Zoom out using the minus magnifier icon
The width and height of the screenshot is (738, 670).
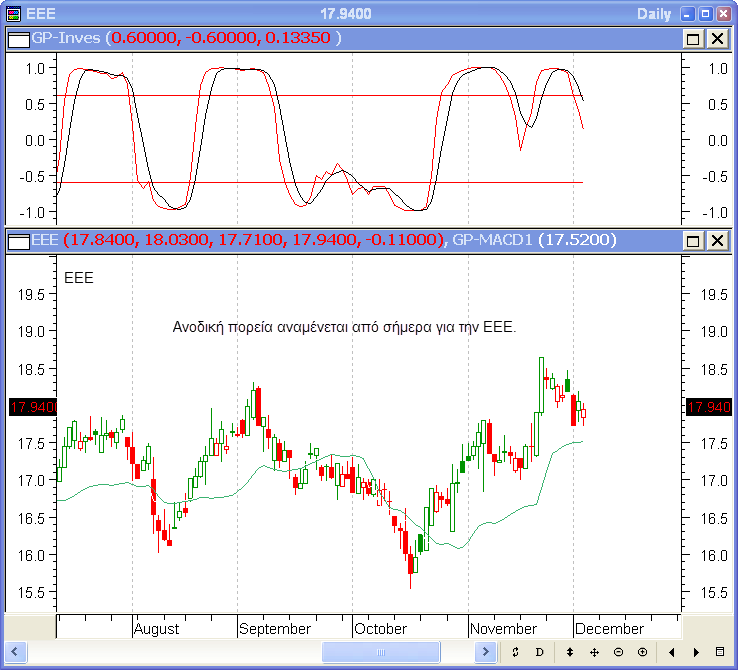click(x=618, y=652)
